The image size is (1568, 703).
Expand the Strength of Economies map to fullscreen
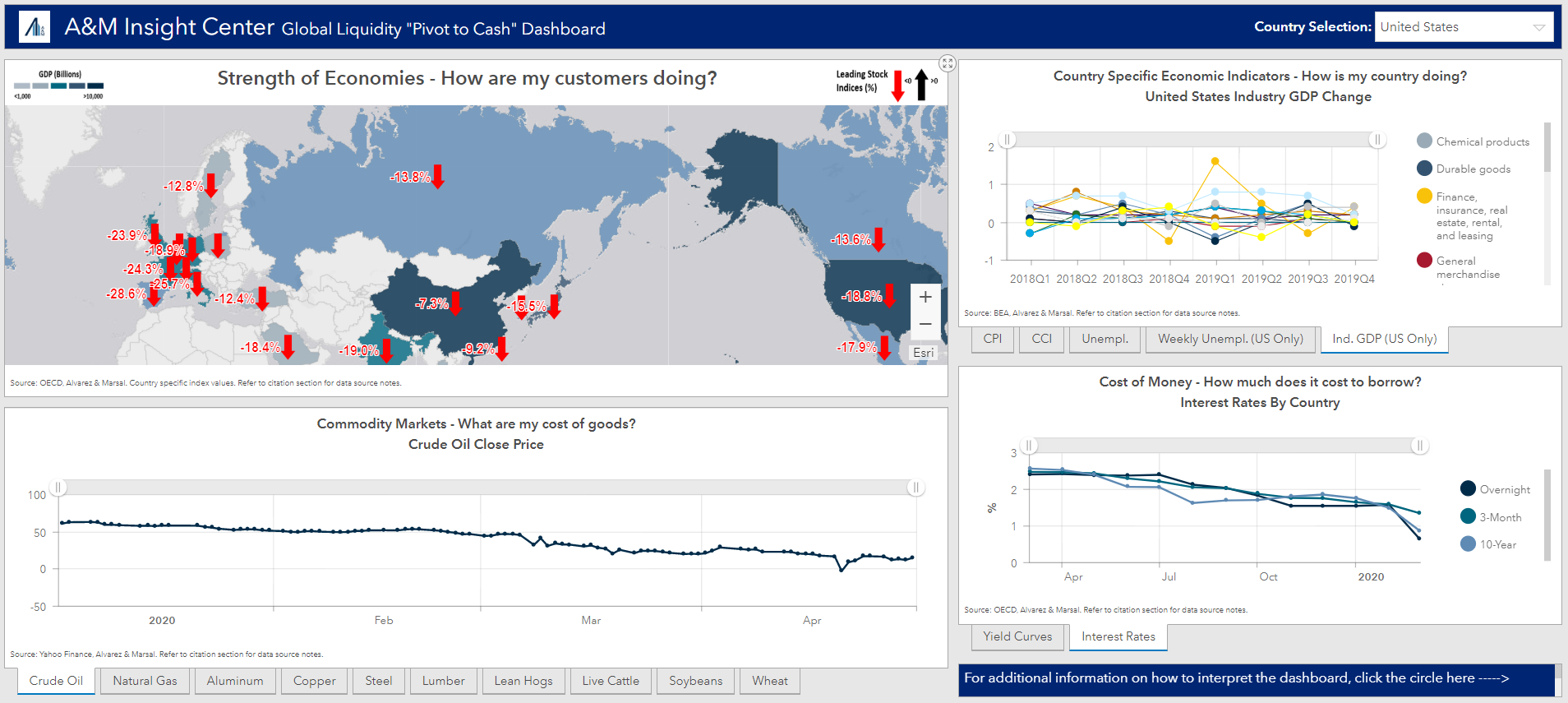point(948,63)
